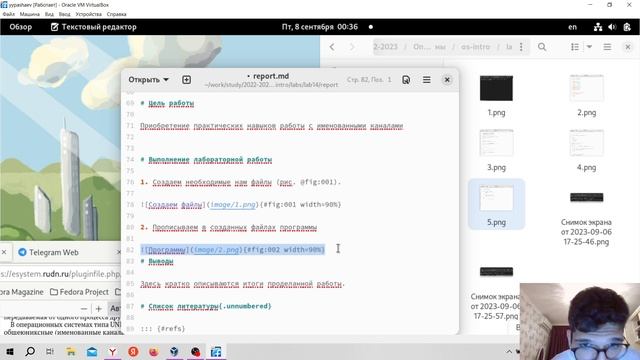Screen dimensions: 640x360
Task: Click the 'Выполнение лабораторной работы' heading line
Action: pyautogui.click(x=206, y=160)
